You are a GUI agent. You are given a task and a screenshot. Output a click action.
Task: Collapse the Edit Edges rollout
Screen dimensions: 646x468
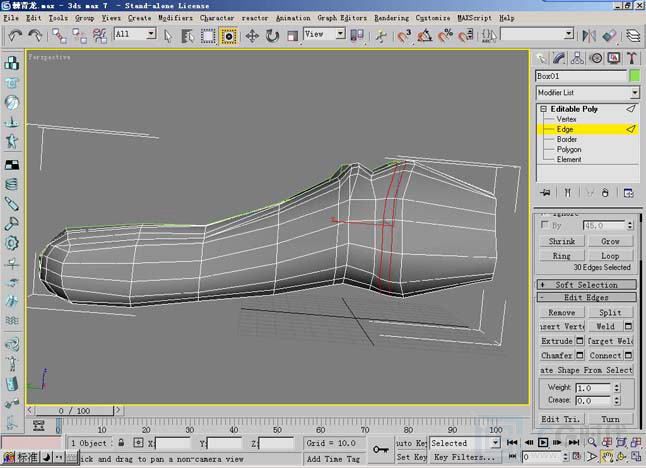pos(587,297)
